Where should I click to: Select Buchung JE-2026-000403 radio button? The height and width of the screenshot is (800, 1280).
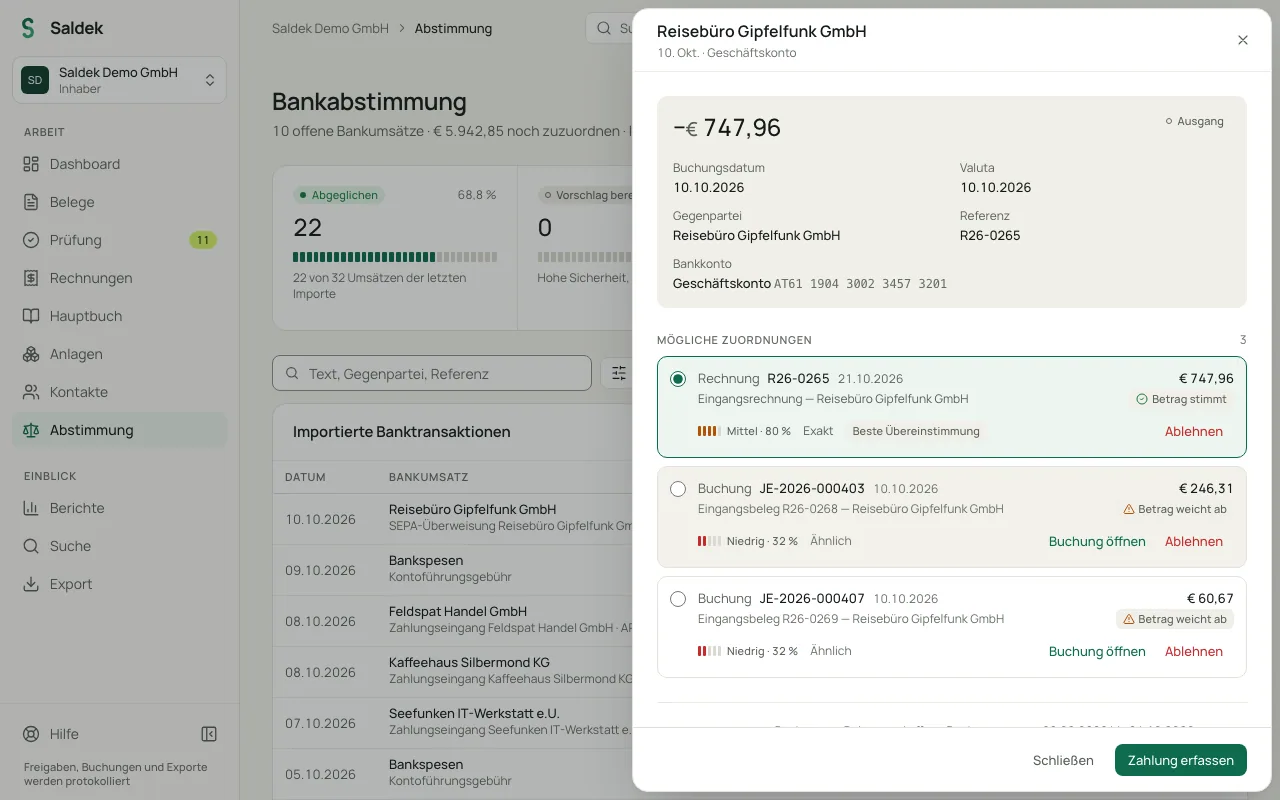click(x=678, y=489)
